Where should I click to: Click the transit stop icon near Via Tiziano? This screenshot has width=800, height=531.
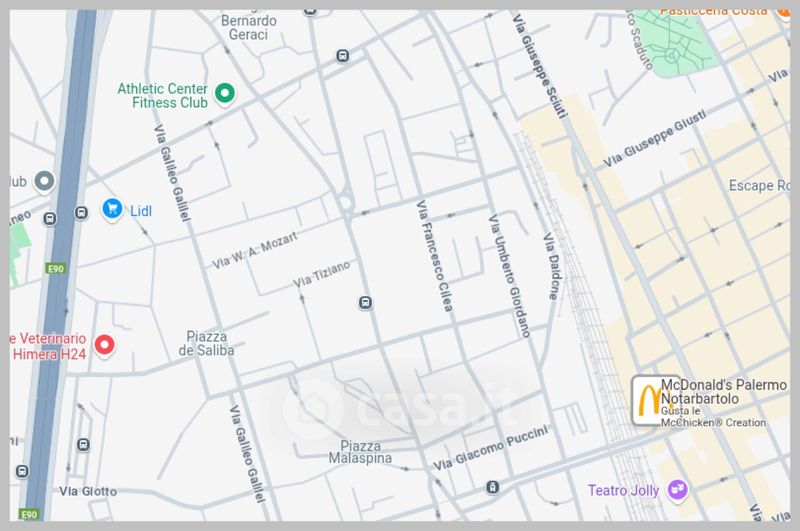365,303
